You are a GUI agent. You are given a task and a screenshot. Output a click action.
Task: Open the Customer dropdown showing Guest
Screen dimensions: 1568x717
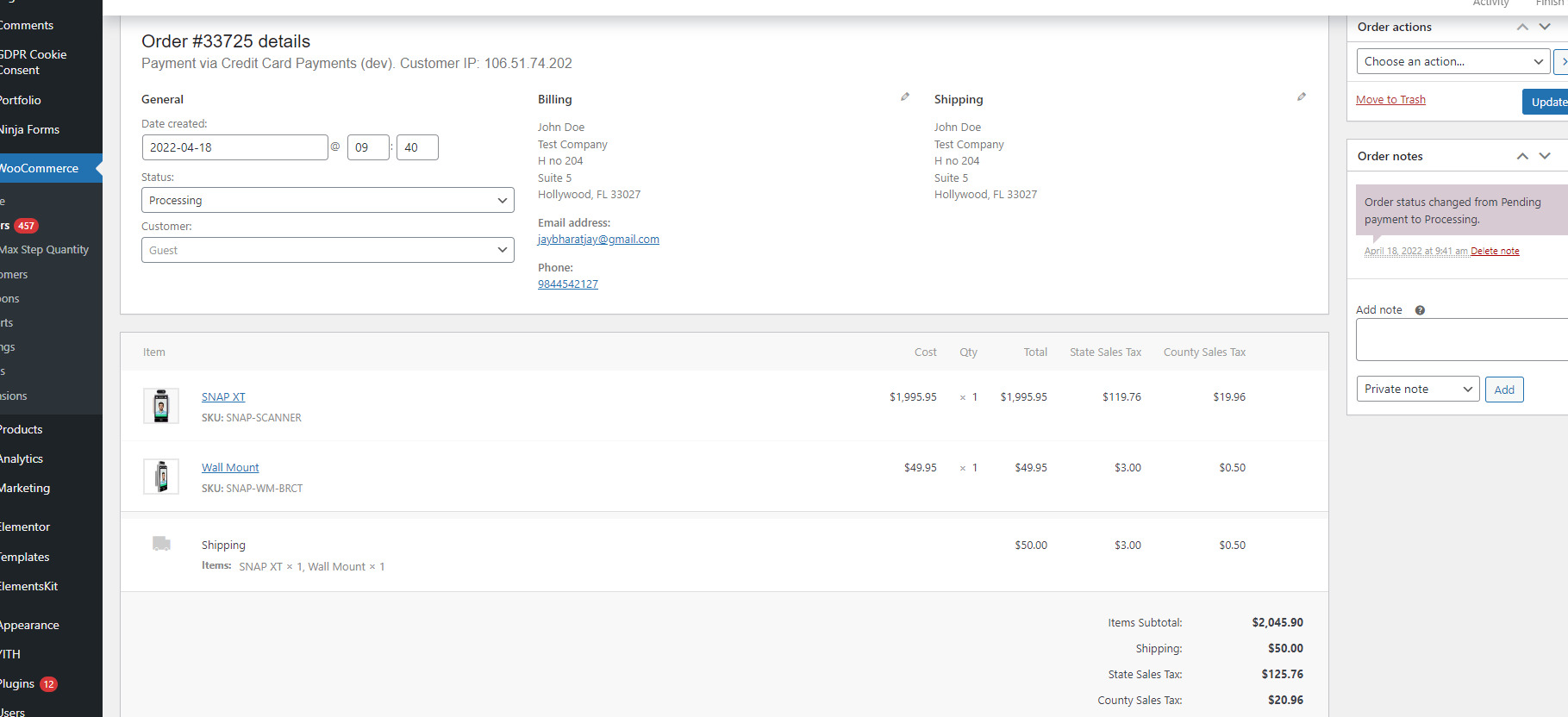328,250
